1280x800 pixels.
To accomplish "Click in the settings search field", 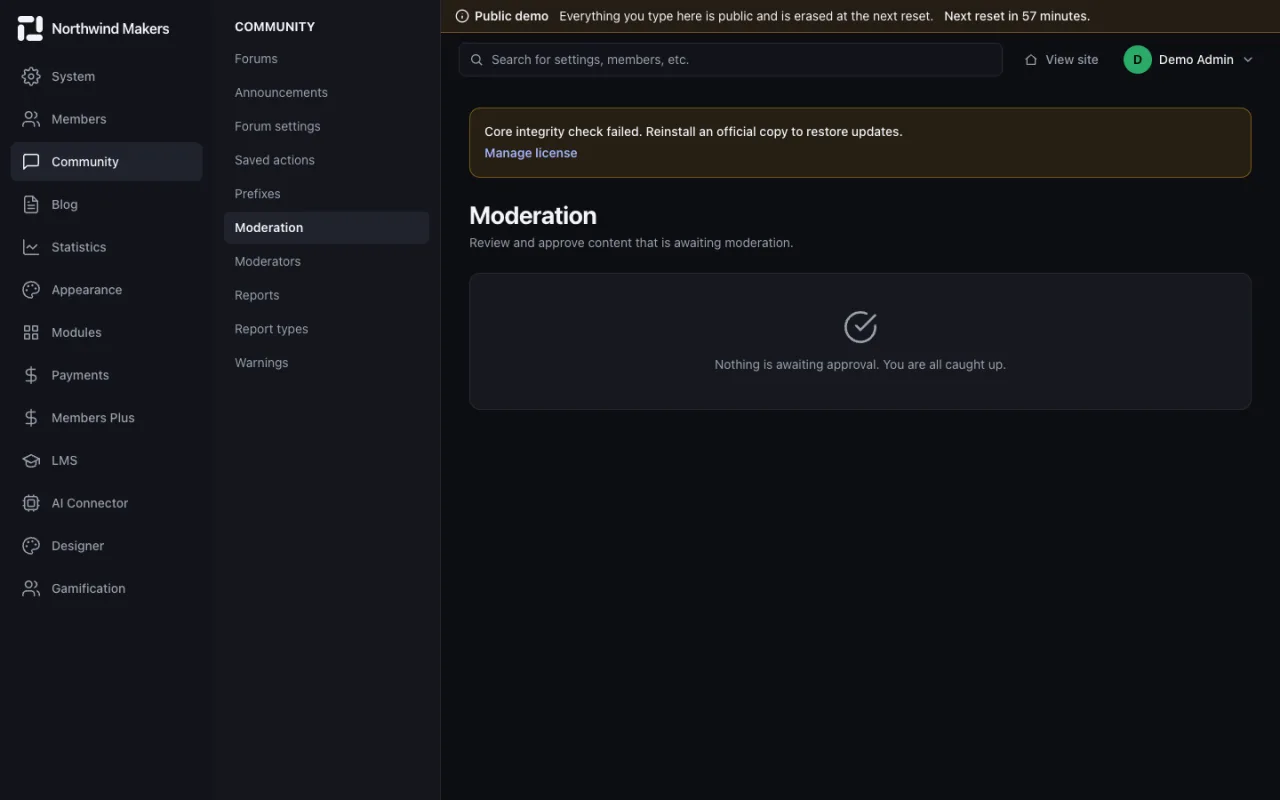I will pos(730,60).
